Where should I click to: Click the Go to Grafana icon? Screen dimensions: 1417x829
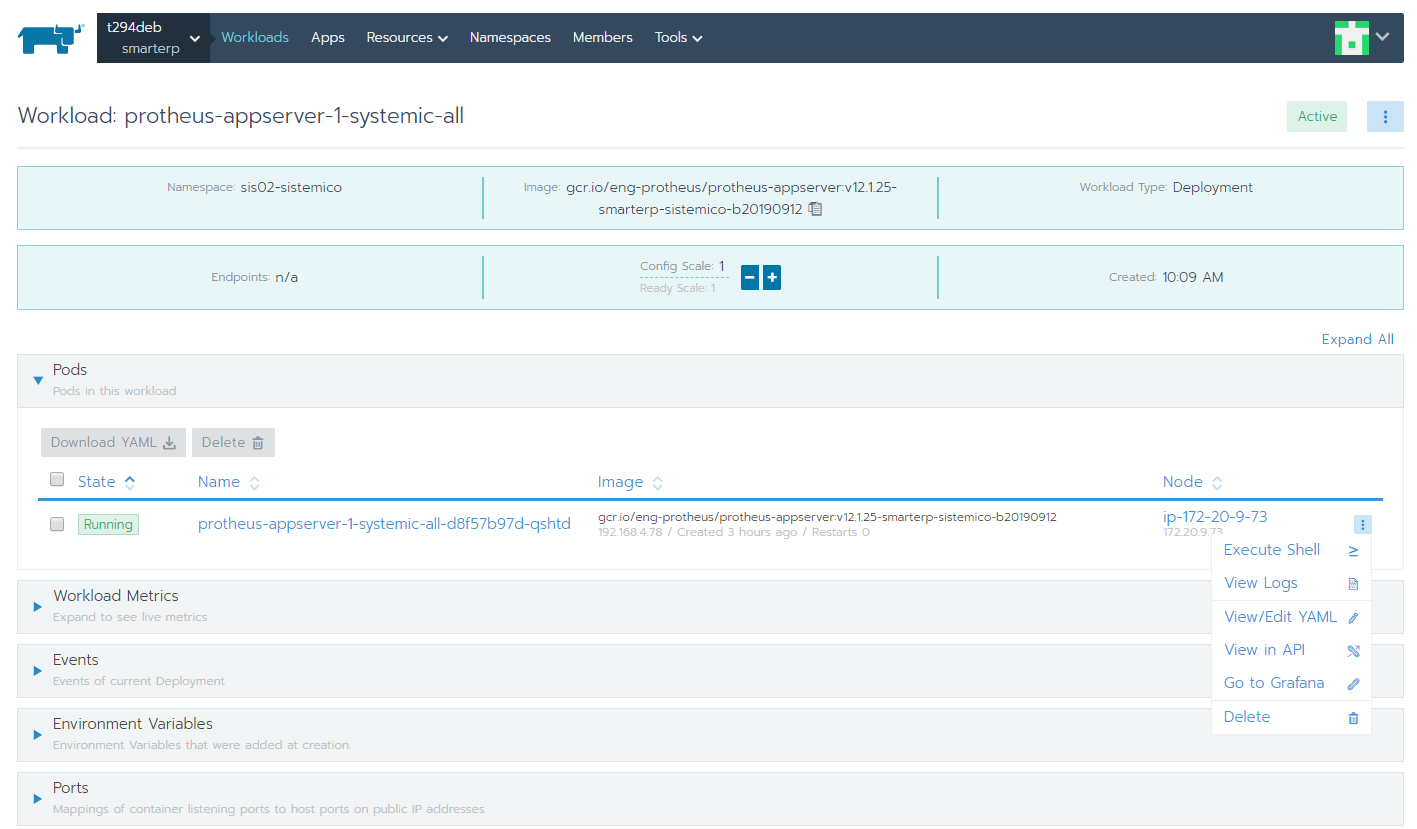(x=1353, y=684)
